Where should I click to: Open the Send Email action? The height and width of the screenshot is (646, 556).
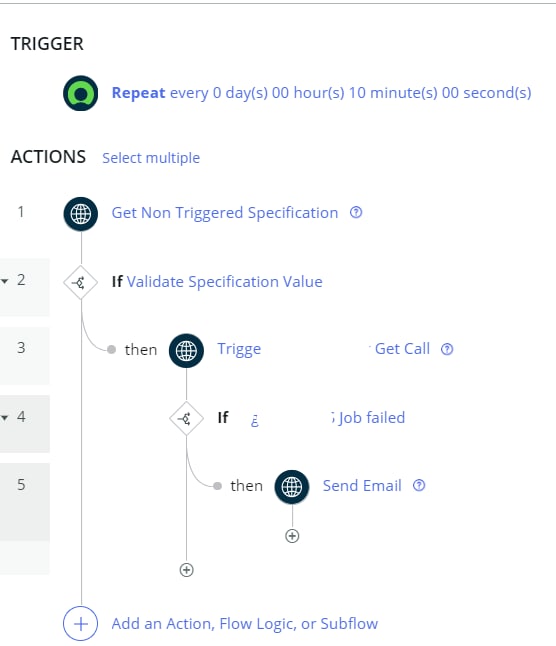click(362, 486)
